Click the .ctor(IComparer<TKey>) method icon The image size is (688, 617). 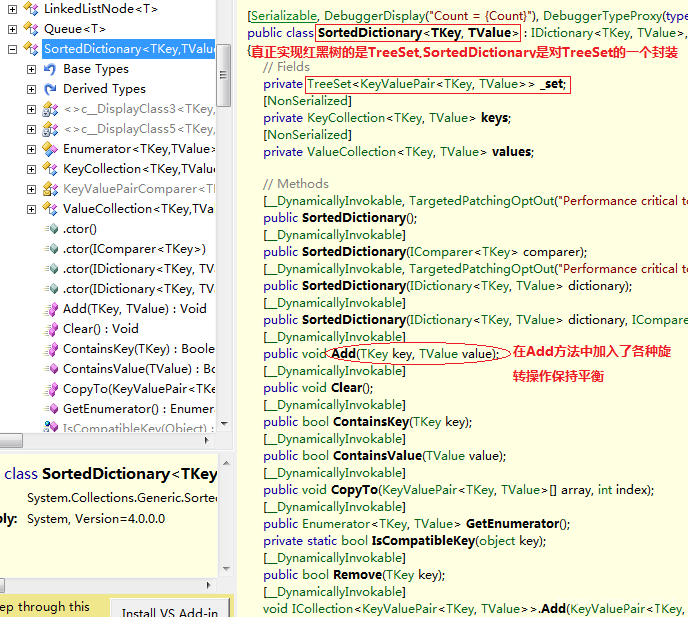[x=51, y=249]
